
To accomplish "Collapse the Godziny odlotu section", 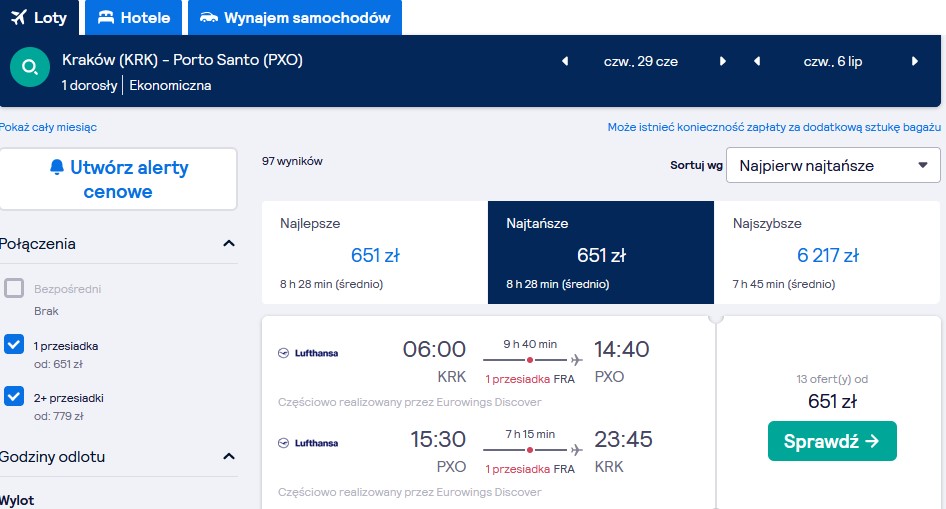I will coord(229,457).
